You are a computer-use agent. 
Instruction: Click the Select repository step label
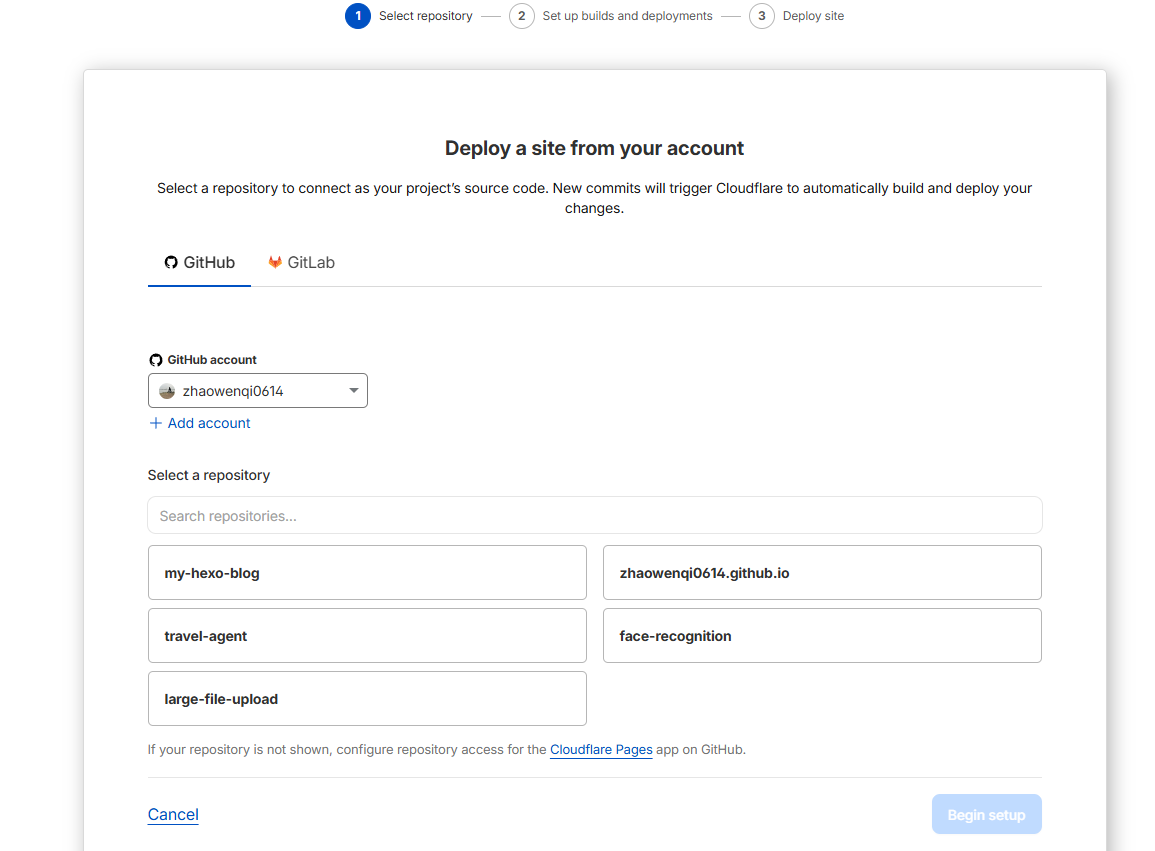point(426,16)
